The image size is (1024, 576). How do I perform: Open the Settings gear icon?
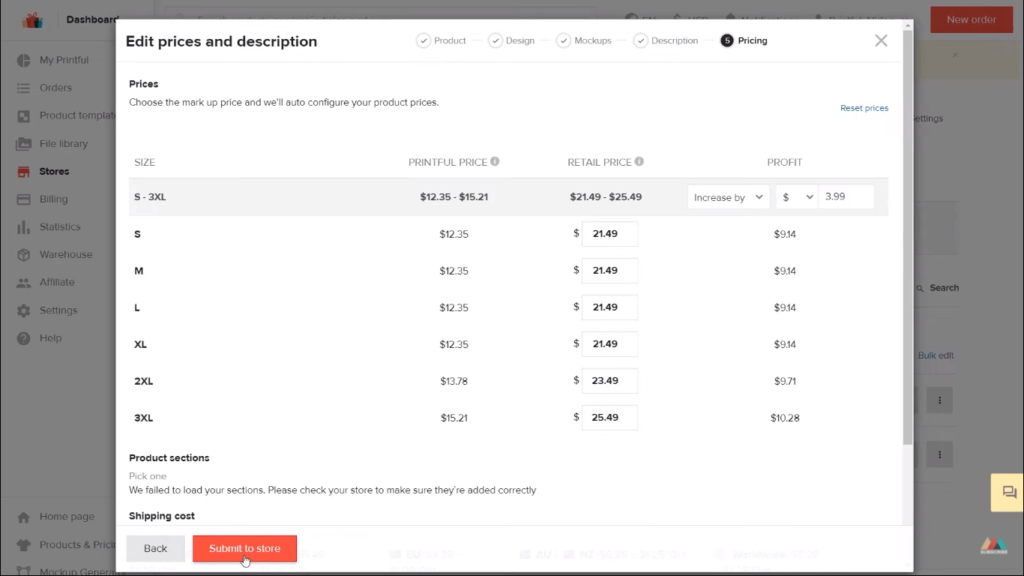pos(24,310)
